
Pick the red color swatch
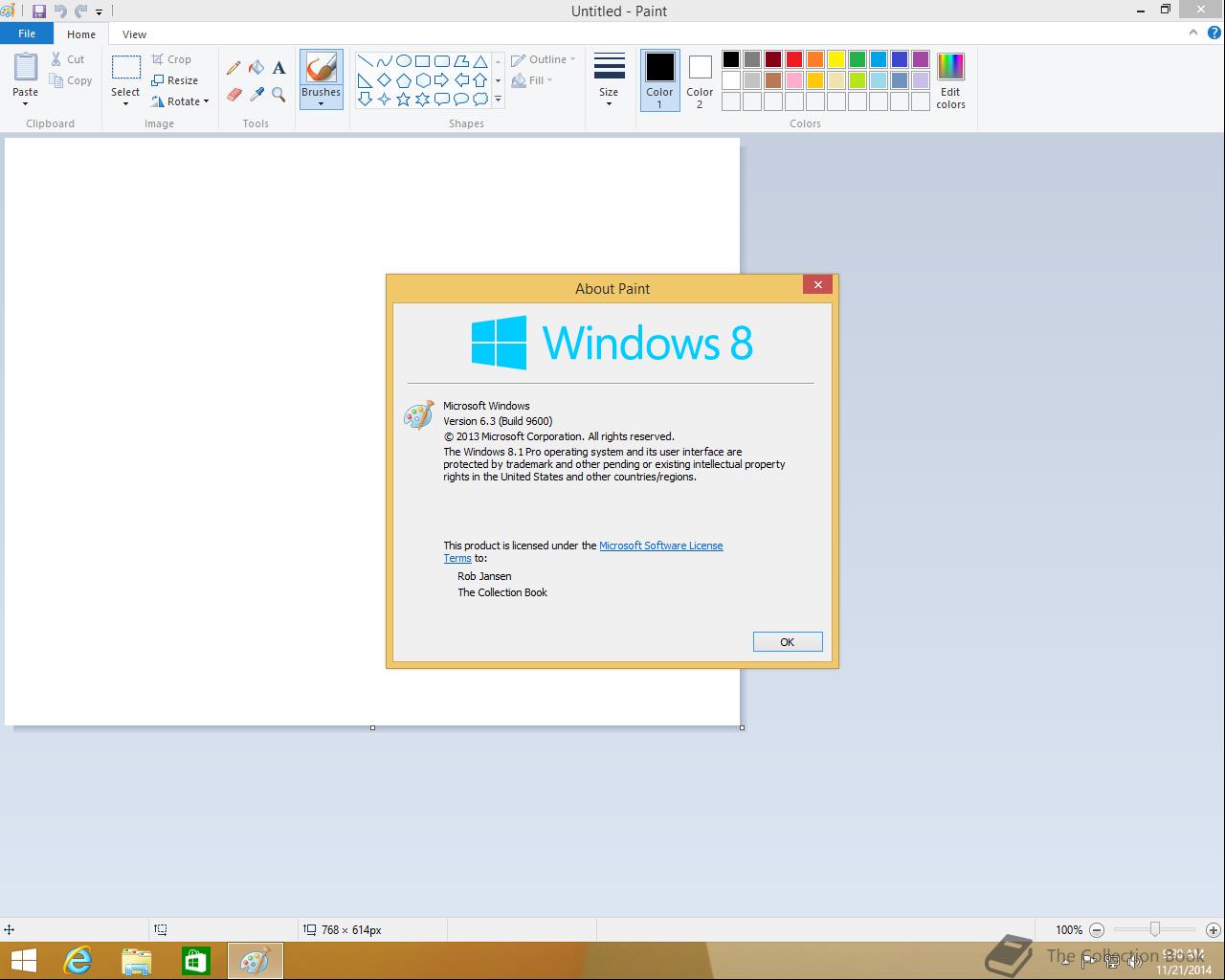pos(794,59)
